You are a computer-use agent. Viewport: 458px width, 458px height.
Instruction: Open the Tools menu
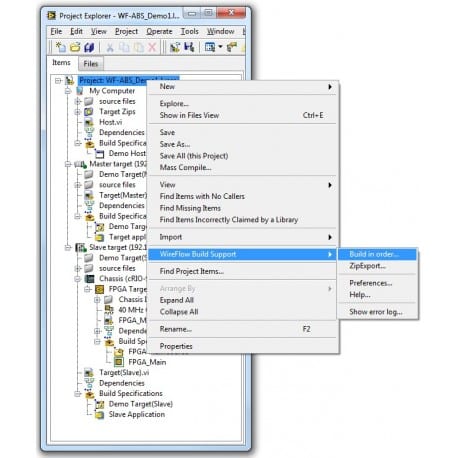pyautogui.click(x=190, y=31)
